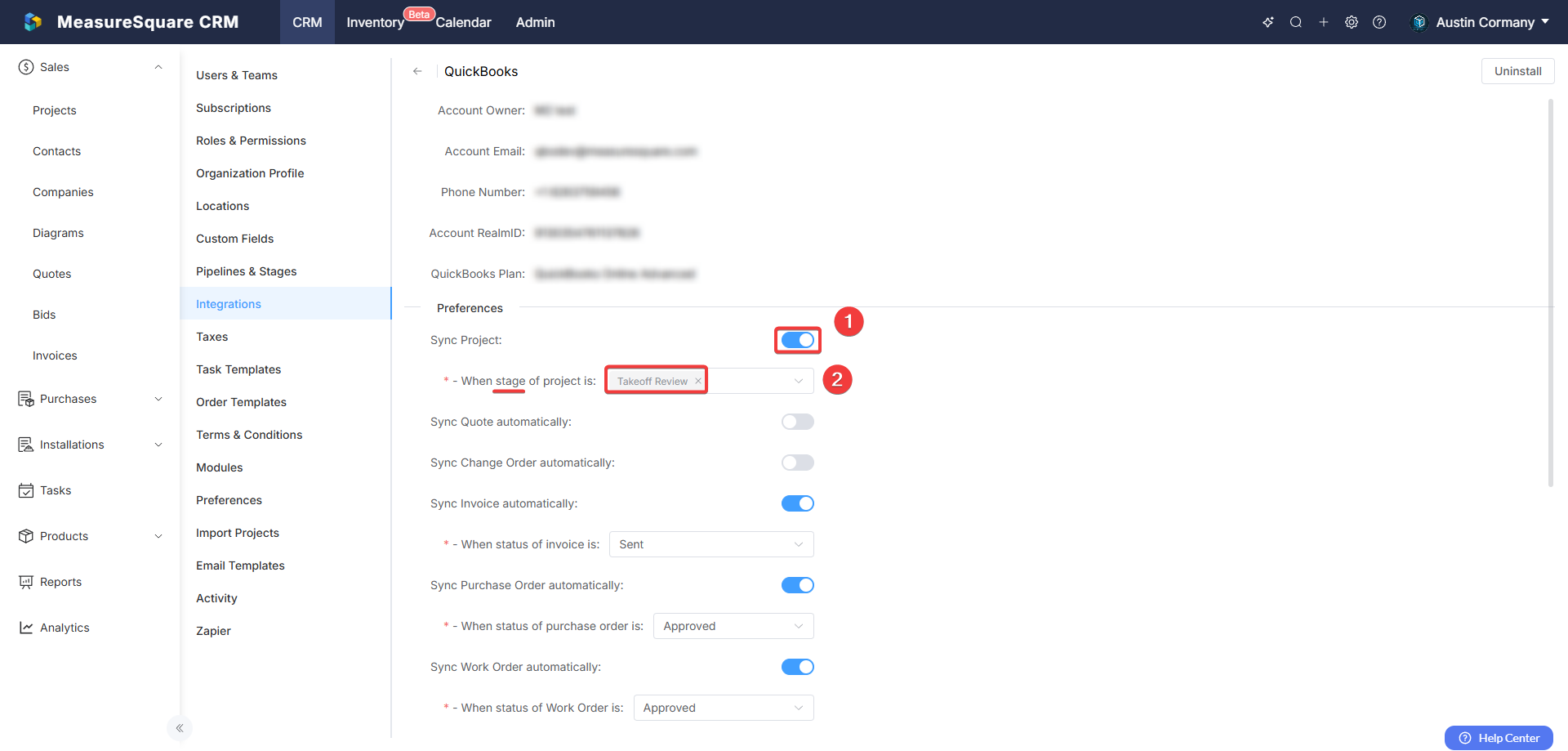The image size is (1568, 751).
Task: Switch to the Calendar tab
Action: coord(463,22)
